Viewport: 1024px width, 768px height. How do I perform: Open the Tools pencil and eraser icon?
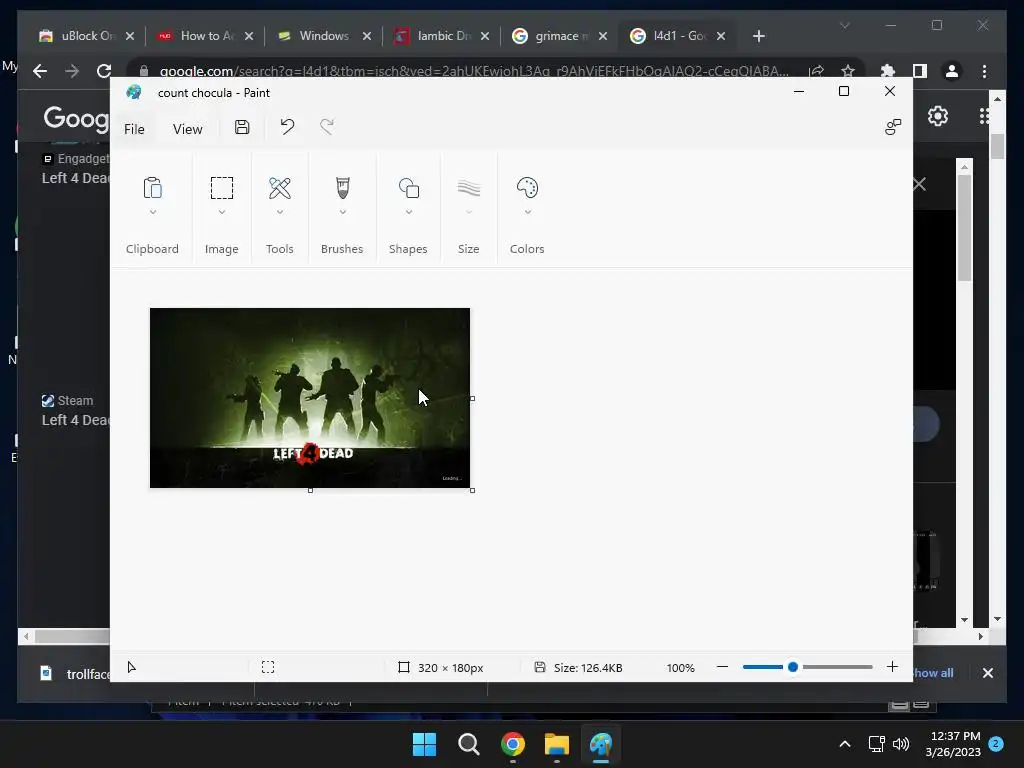[x=280, y=188]
